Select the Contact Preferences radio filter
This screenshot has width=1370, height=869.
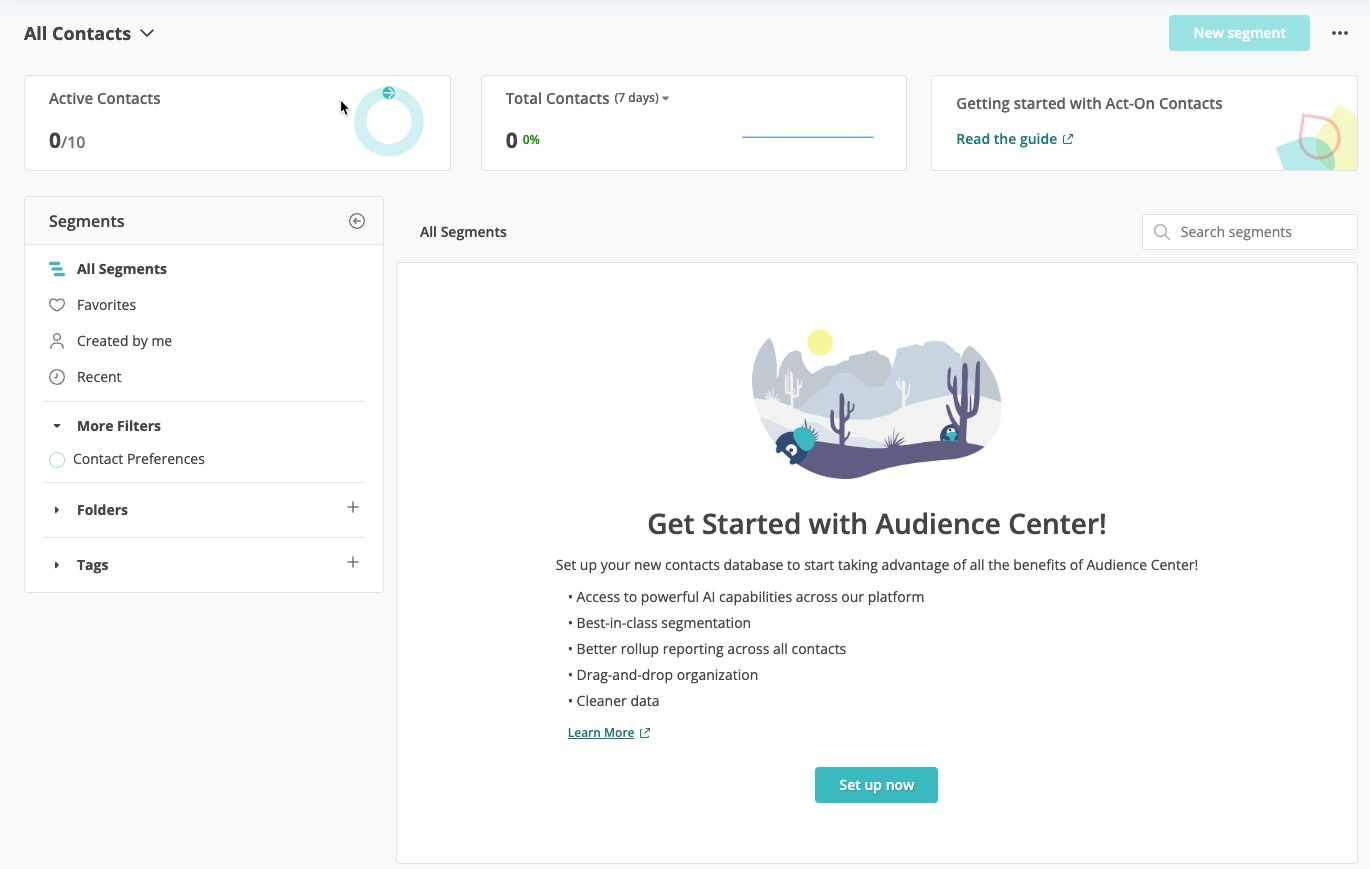tap(57, 460)
